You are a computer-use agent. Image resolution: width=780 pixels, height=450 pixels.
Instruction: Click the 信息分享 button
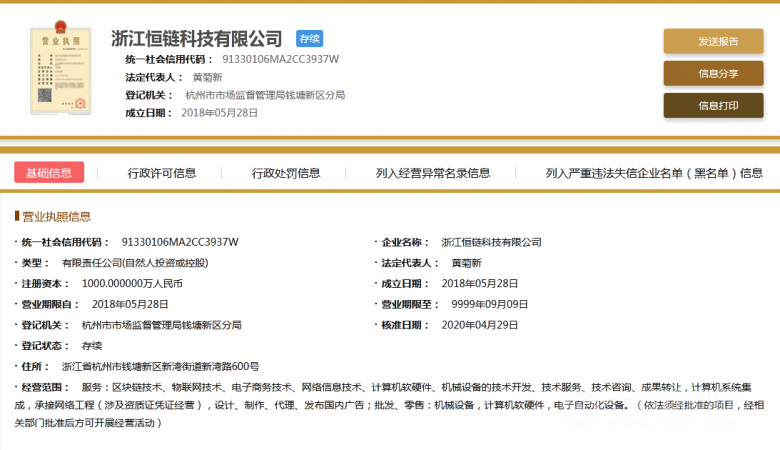coord(713,73)
